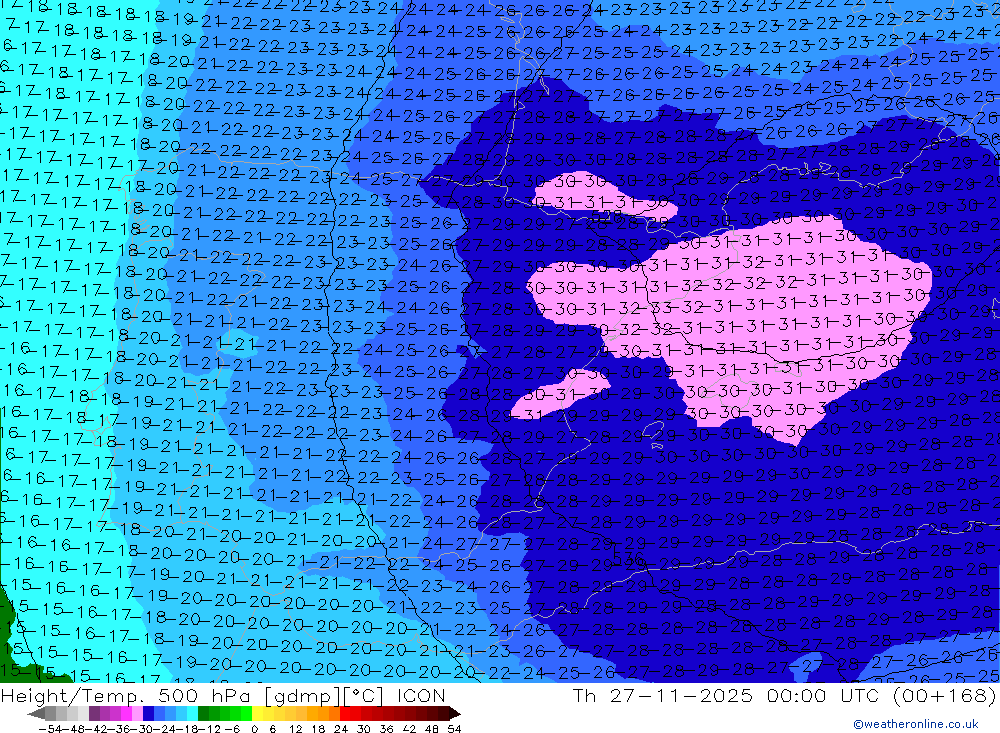This screenshot has height=733, width=1000.
Task: Click the '-30' value under the color bar
Action: pos(143,729)
